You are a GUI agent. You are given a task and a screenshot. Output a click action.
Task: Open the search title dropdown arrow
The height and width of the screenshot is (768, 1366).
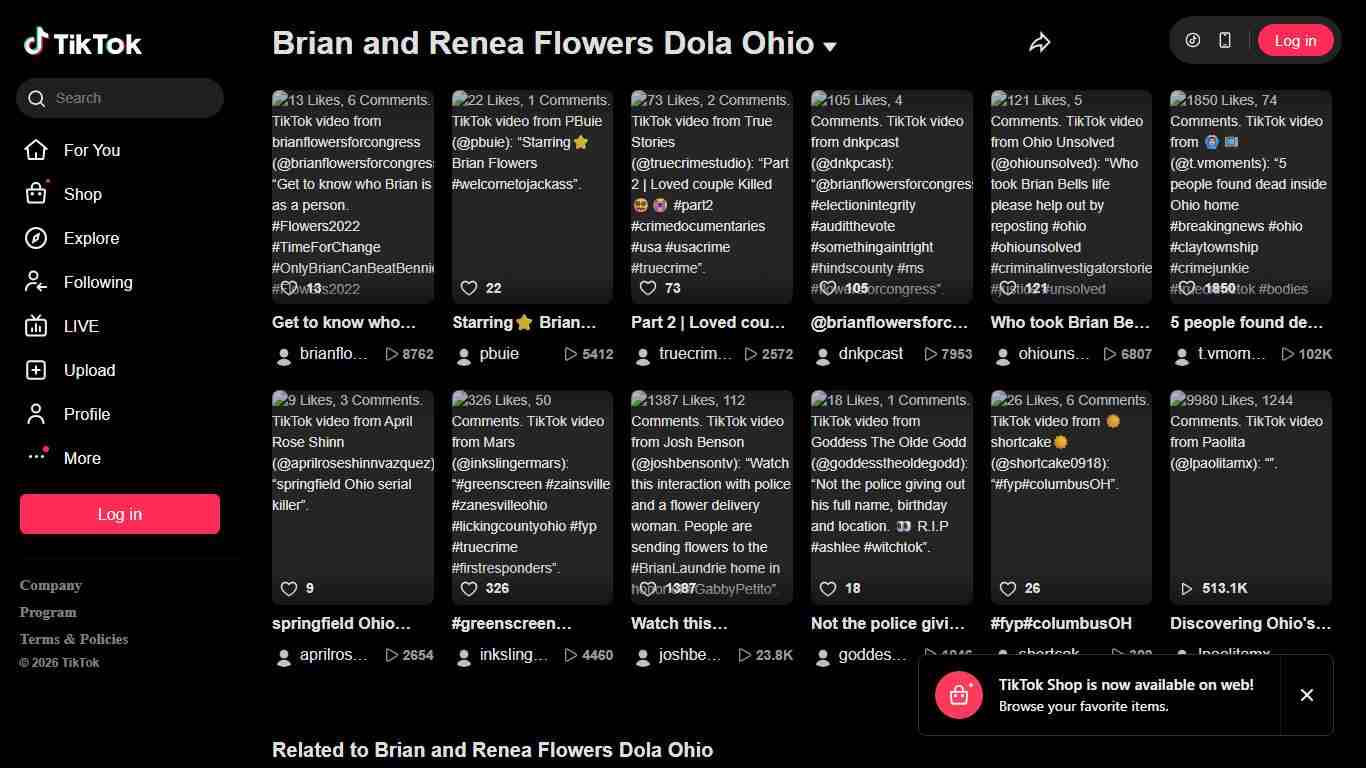(829, 46)
